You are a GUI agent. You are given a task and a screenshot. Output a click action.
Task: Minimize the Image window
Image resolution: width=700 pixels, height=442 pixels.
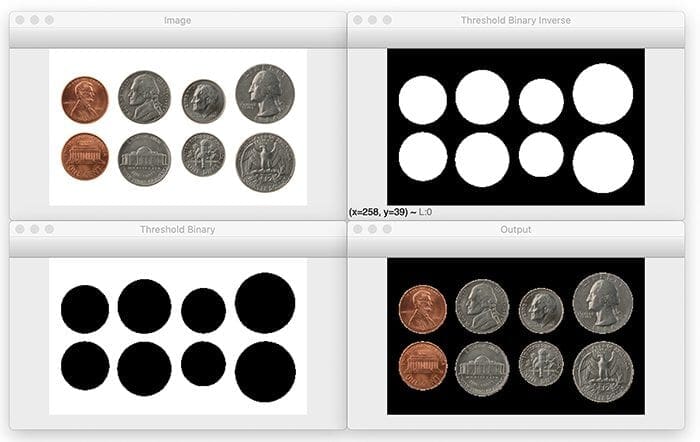pyautogui.click(x=35, y=20)
